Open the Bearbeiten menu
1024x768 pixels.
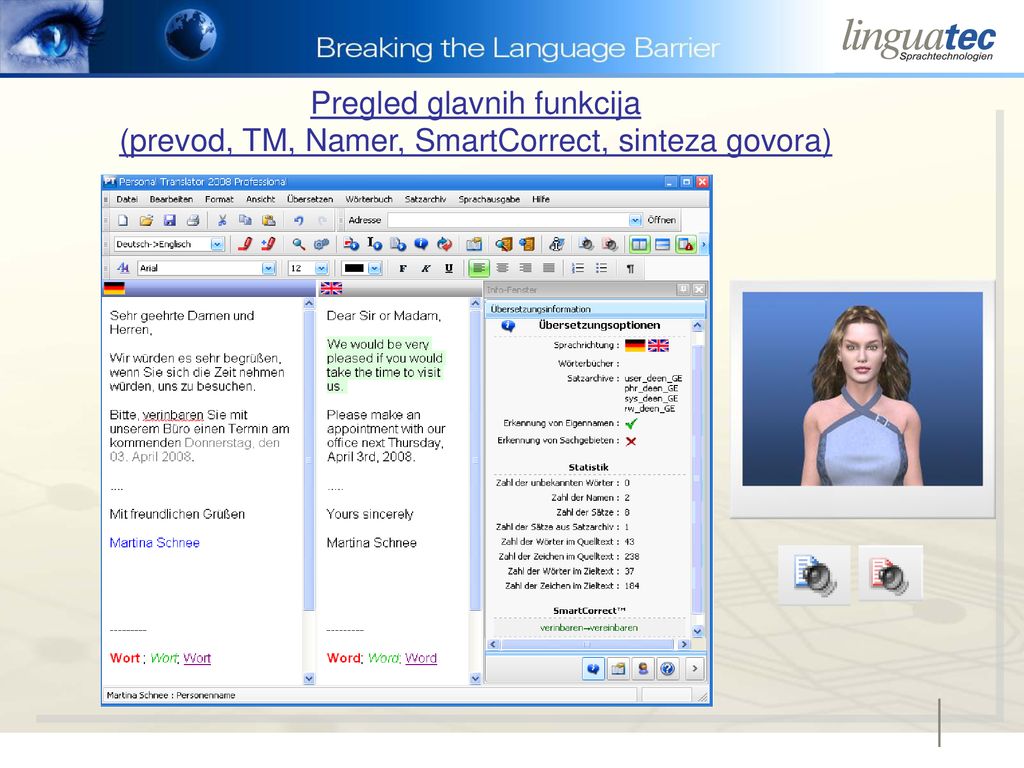[171, 199]
